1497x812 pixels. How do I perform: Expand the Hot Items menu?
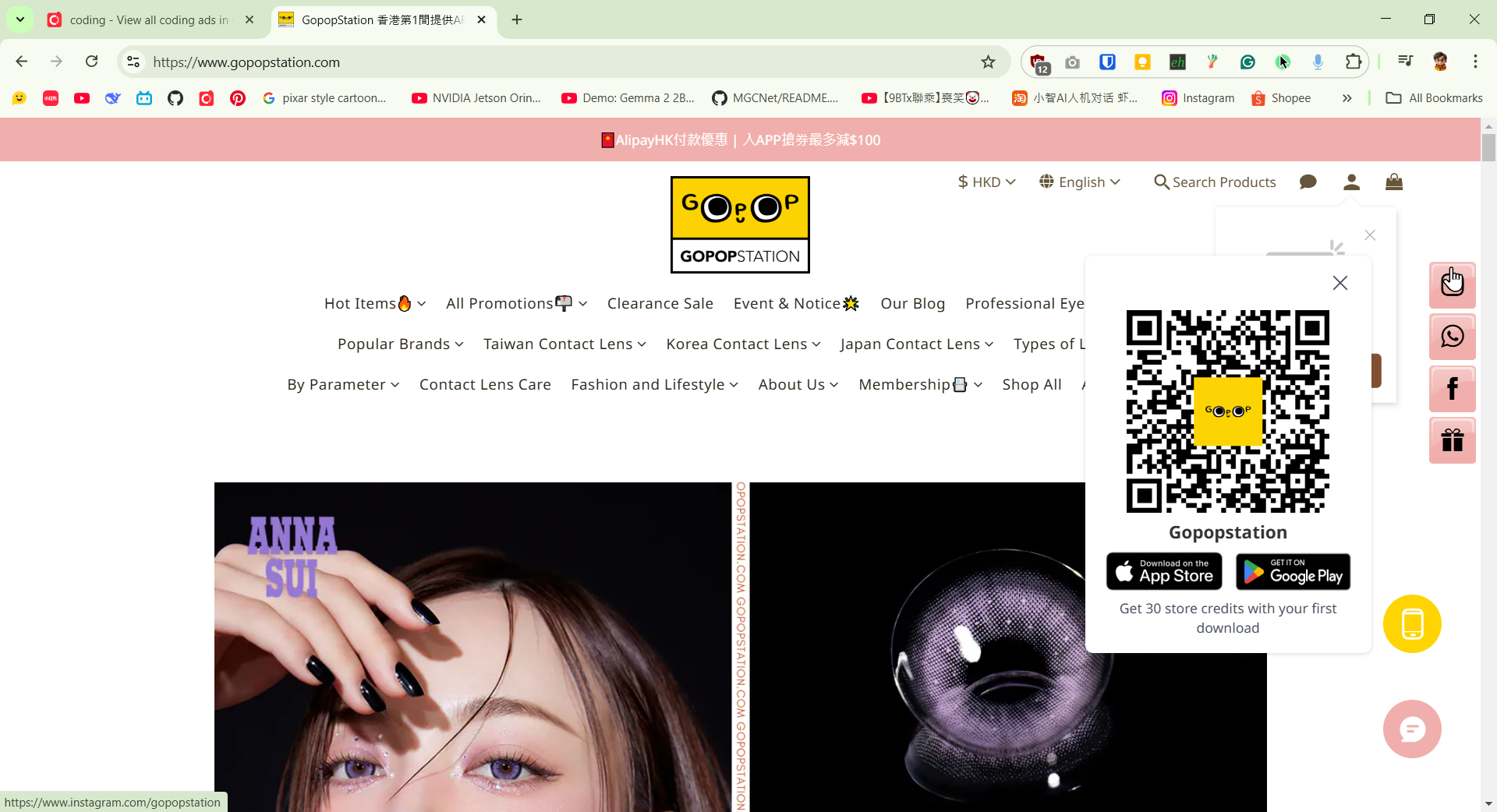pos(375,303)
